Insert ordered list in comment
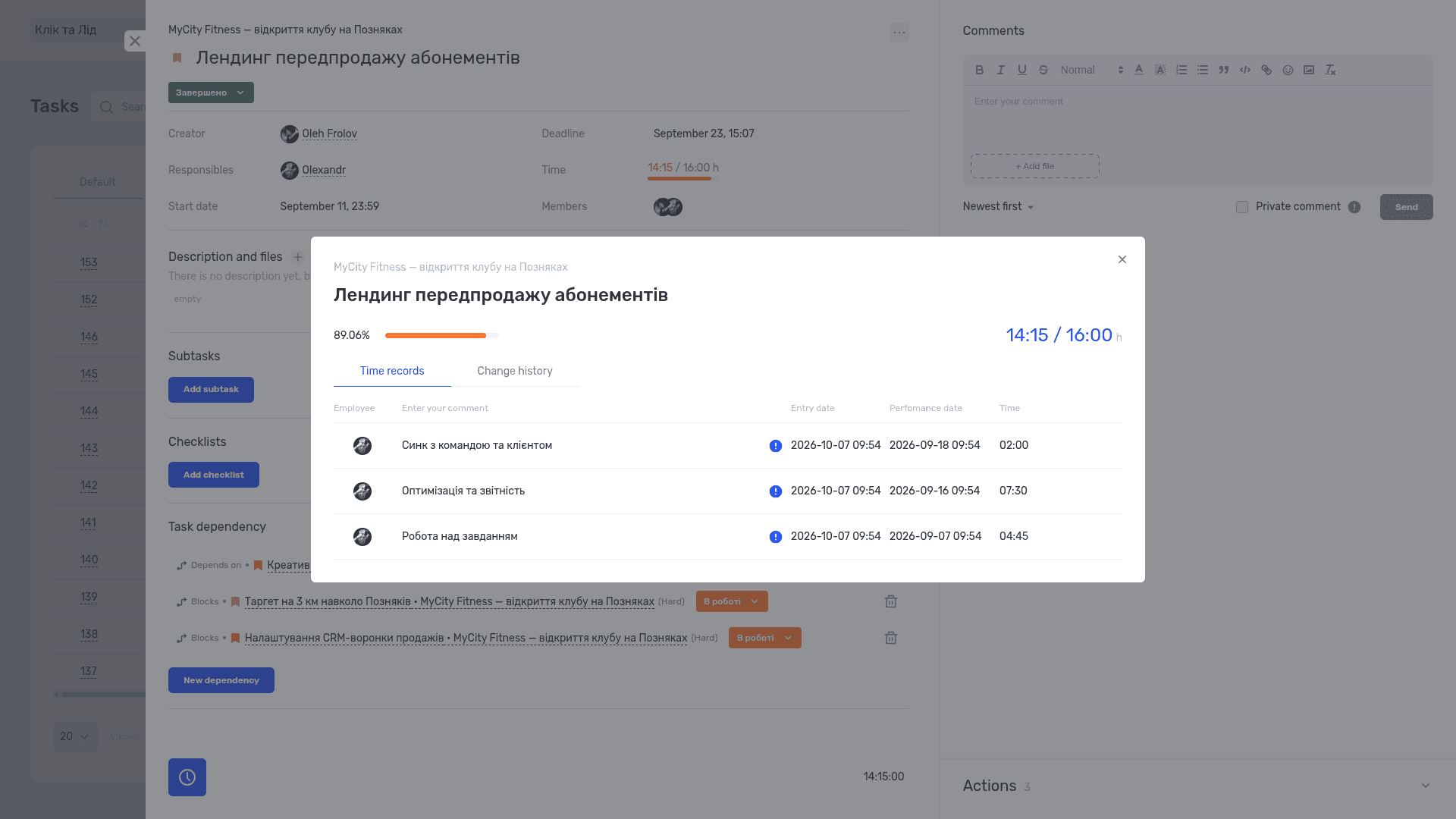The image size is (1456, 819). 1181,70
